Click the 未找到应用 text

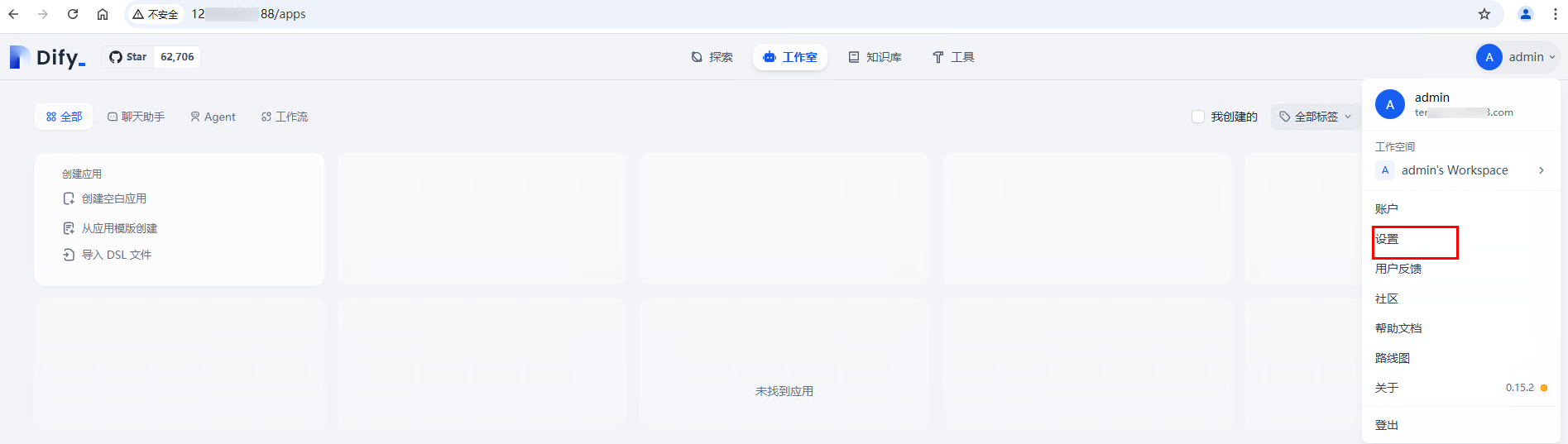(x=784, y=391)
